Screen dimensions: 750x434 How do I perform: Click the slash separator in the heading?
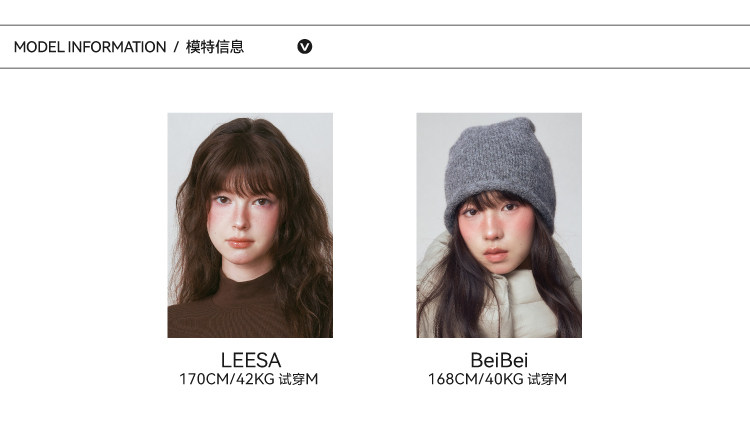176,47
